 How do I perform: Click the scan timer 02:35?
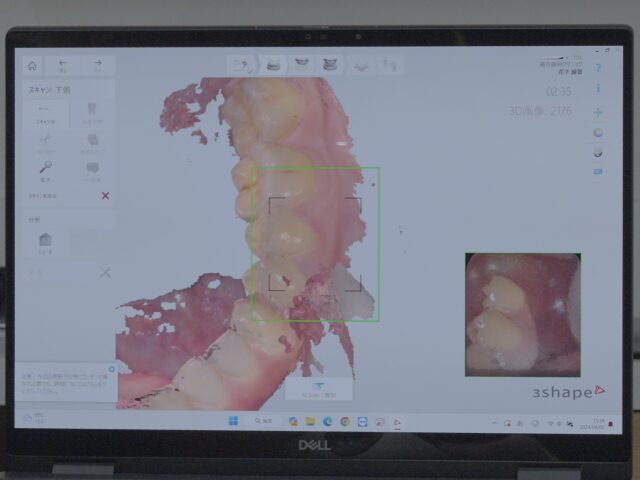click(558, 91)
